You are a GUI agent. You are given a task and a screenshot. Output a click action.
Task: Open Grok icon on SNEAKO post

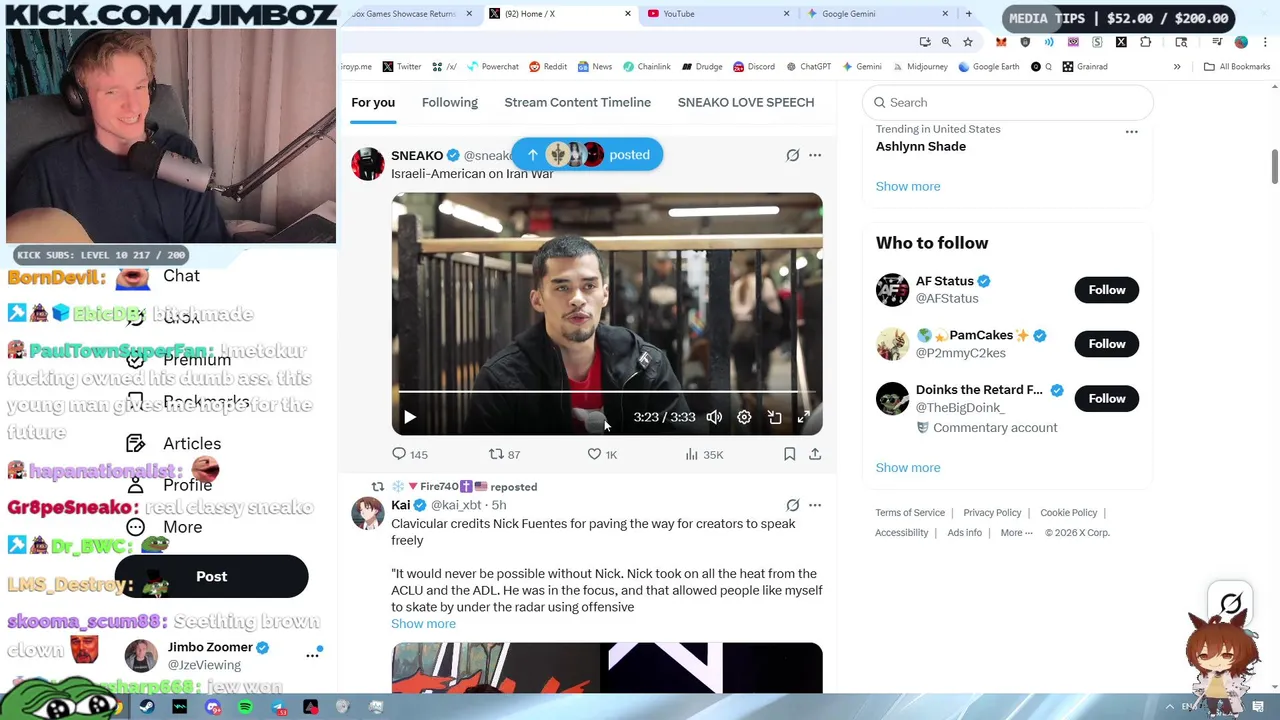pos(792,155)
